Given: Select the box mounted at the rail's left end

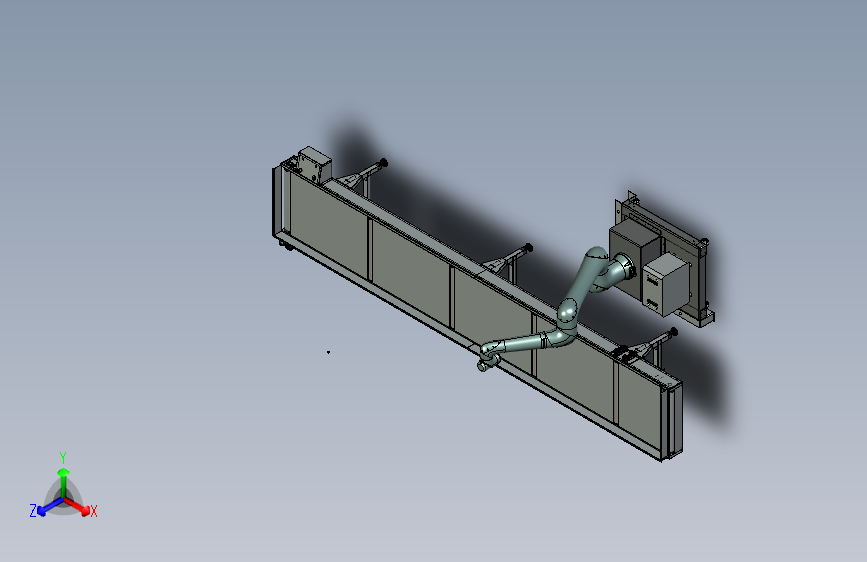Looking at the screenshot, I should pos(314,163).
